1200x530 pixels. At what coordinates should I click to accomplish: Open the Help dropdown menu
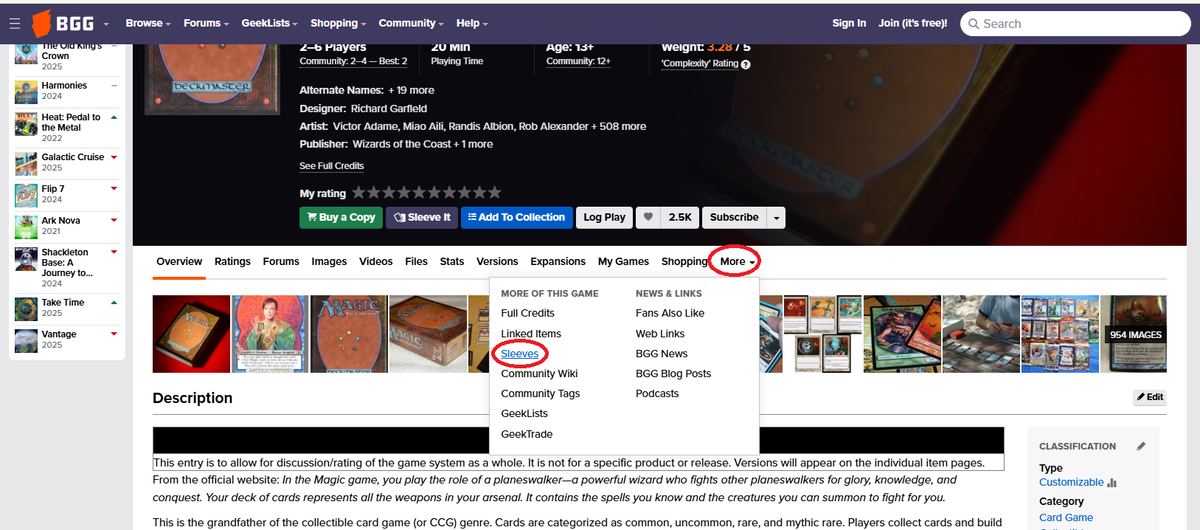point(471,23)
